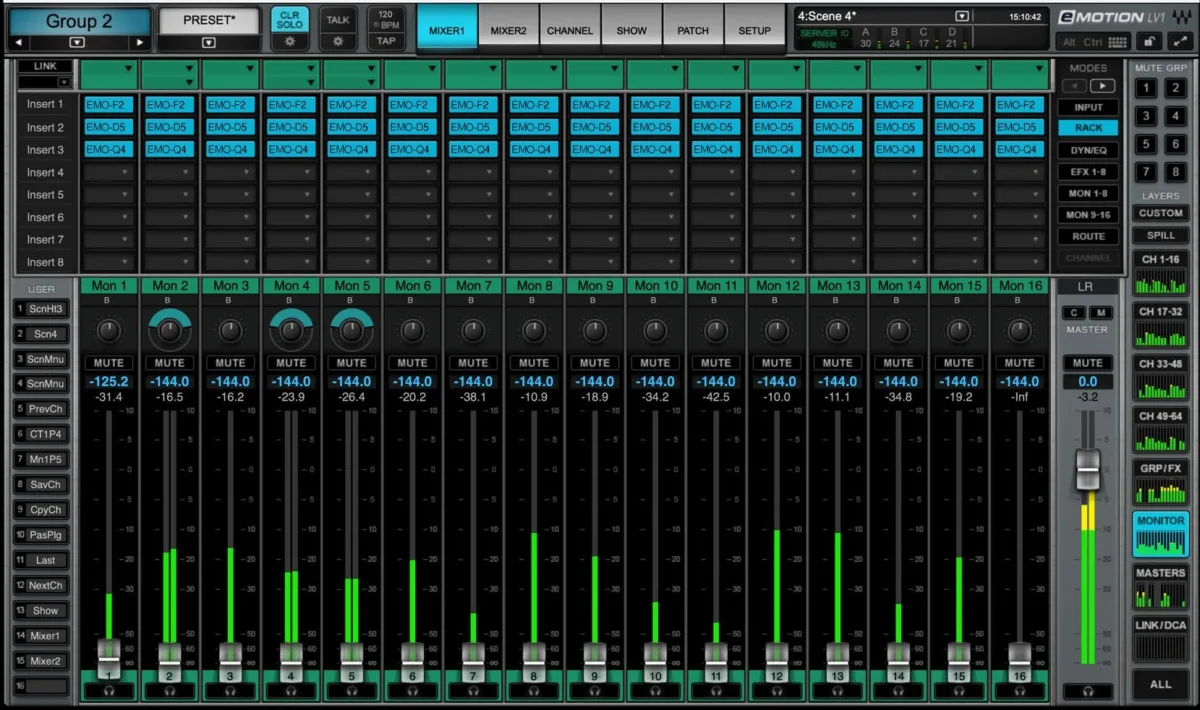Mute the Mon 1 channel
Screen dimensions: 1200x710
tap(109, 363)
